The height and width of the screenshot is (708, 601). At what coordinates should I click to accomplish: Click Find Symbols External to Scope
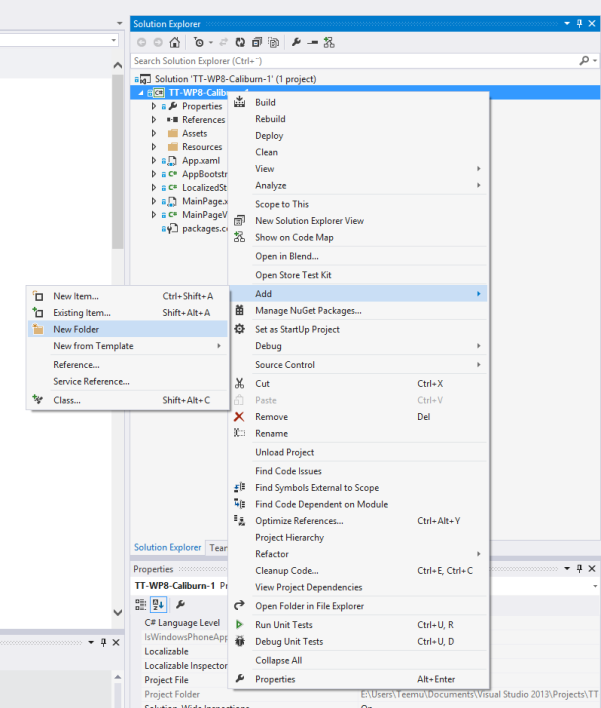360,488
